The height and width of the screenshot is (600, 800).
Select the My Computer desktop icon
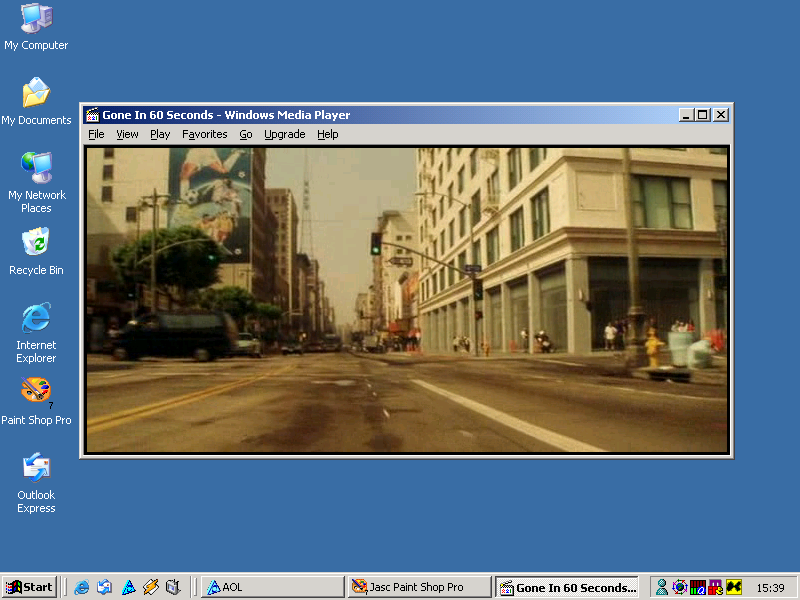[x=36, y=19]
